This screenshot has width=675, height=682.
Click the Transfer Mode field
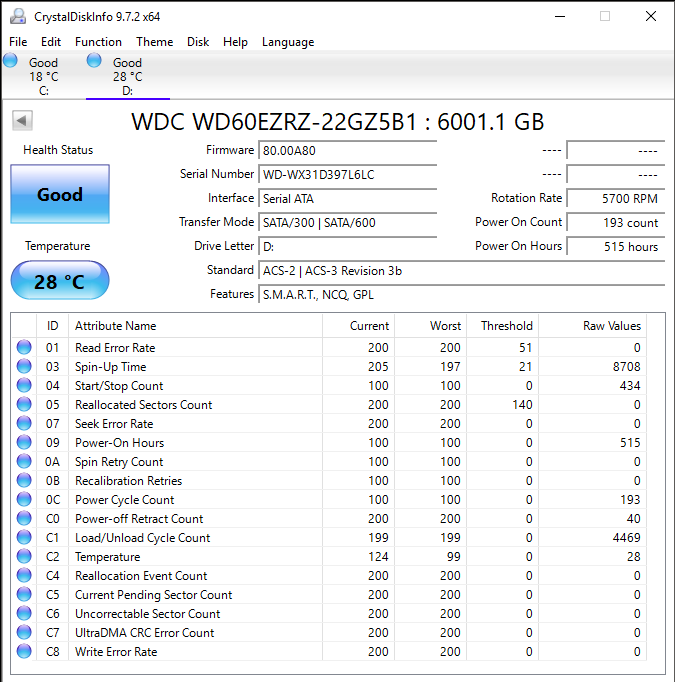[x=348, y=223]
